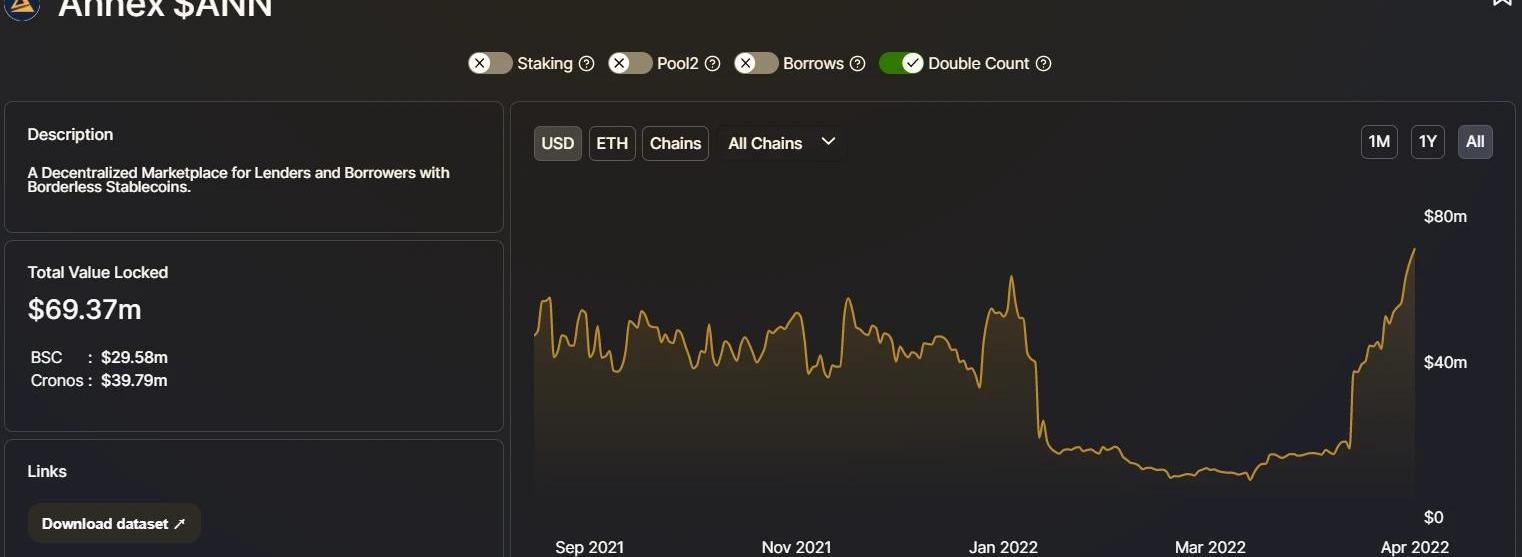Show the Chains breakdown chart
This screenshot has height=557, width=1522.
tap(675, 143)
